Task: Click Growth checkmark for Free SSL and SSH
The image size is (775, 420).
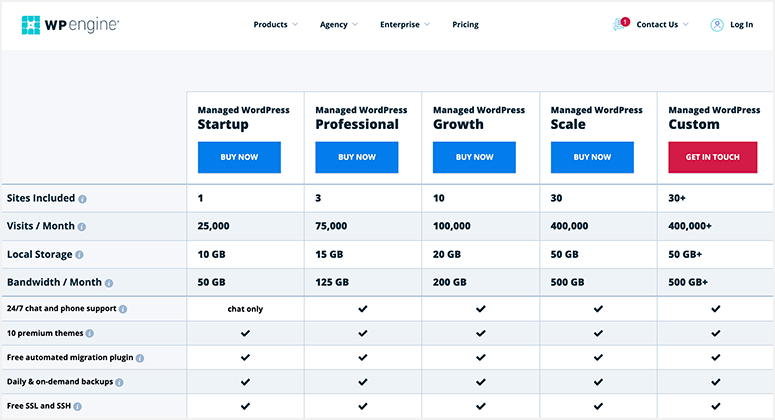Action: pyautogui.click(x=480, y=406)
